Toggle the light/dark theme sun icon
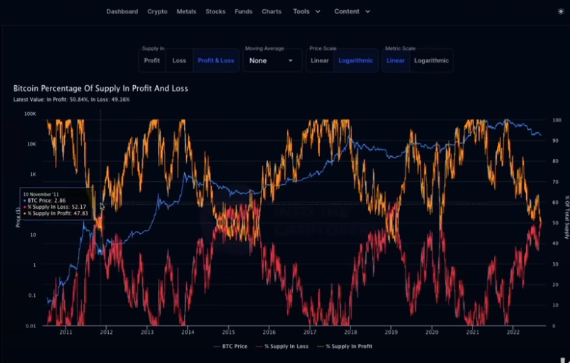Viewport: 571px width, 363px height. pyautogui.click(x=561, y=12)
